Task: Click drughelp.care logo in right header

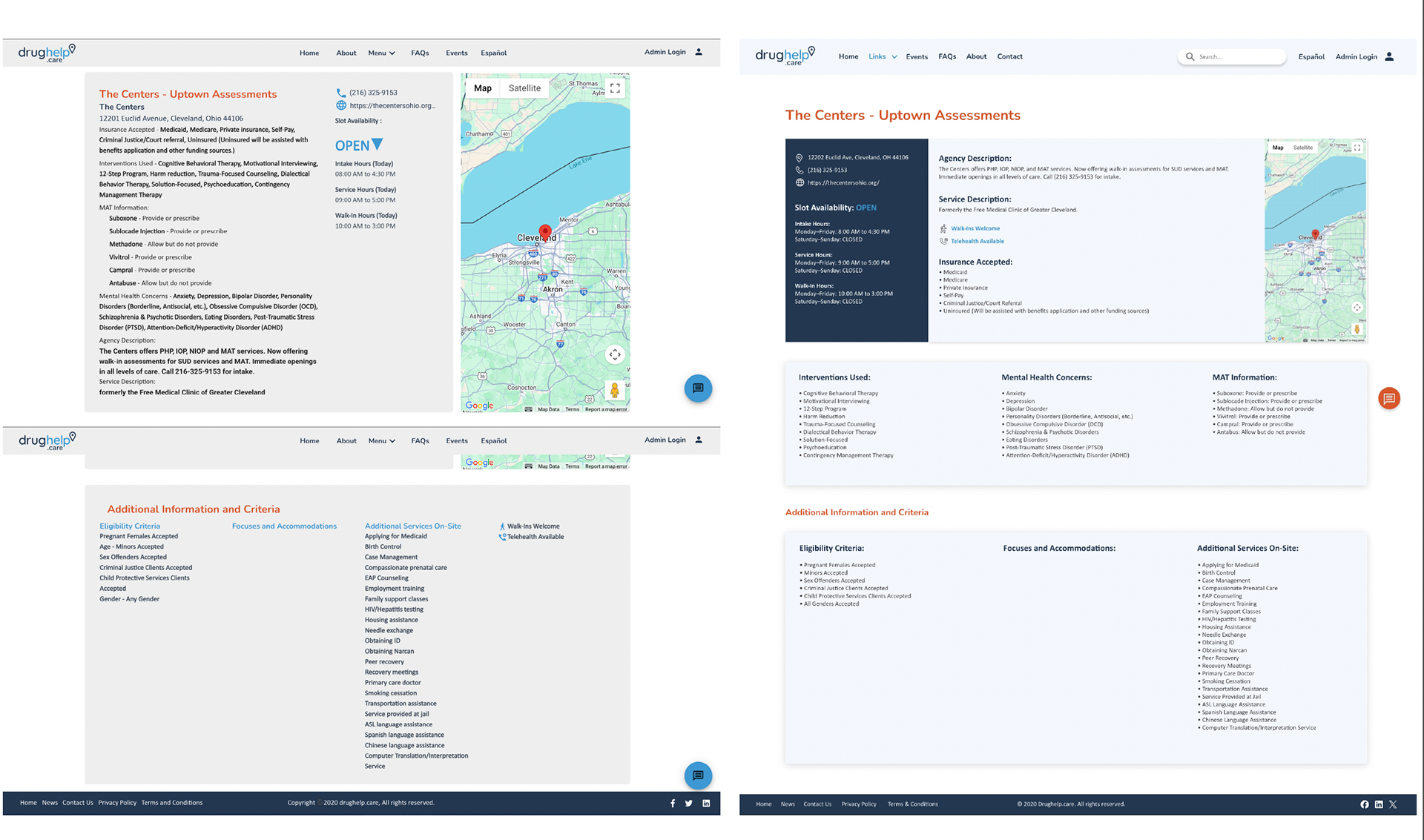Action: click(785, 56)
